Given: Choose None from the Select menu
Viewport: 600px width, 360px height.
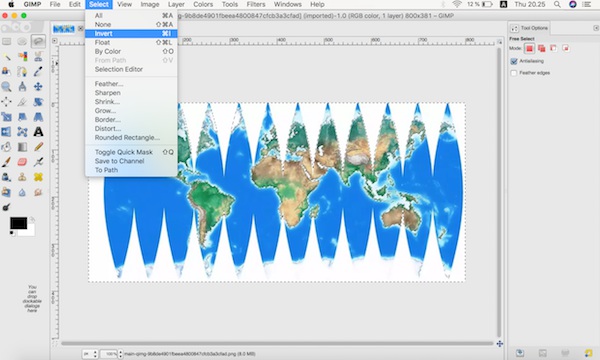Looking at the screenshot, I should [x=131, y=24].
